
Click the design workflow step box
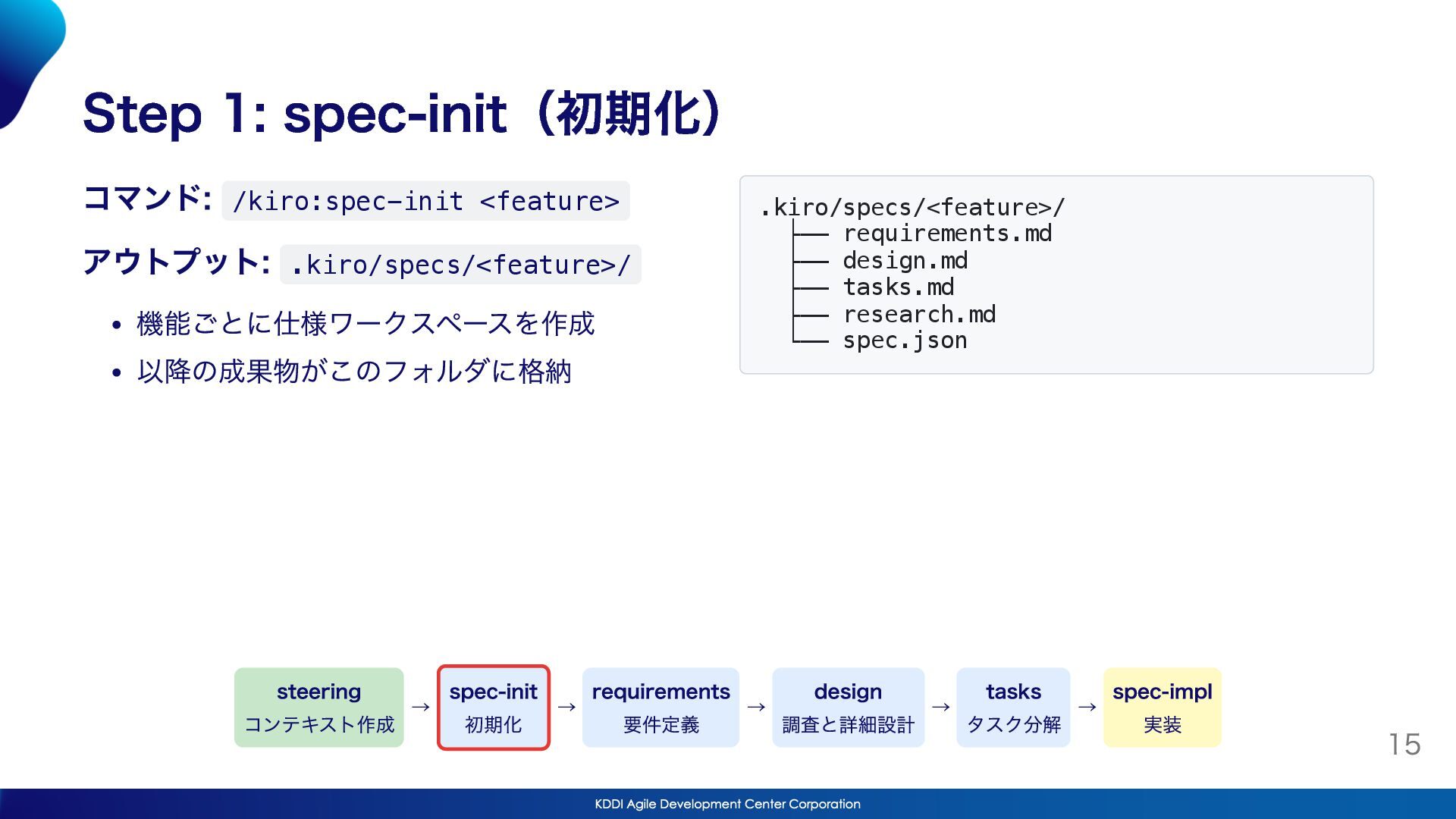pyautogui.click(x=848, y=707)
